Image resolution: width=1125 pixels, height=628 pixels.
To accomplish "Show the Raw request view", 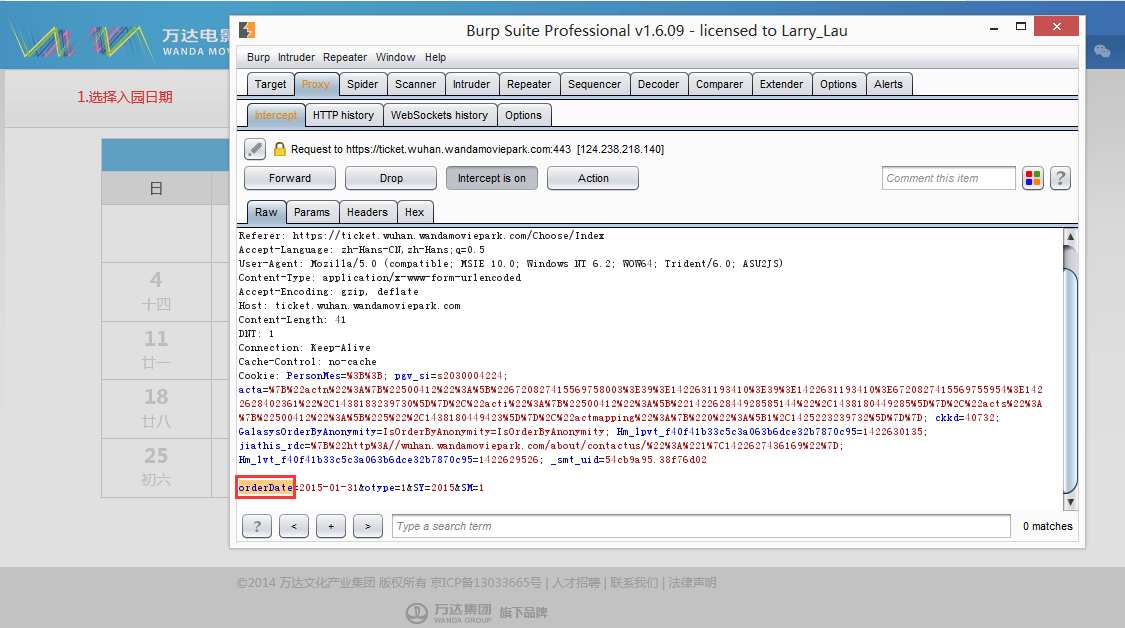I will 265,212.
